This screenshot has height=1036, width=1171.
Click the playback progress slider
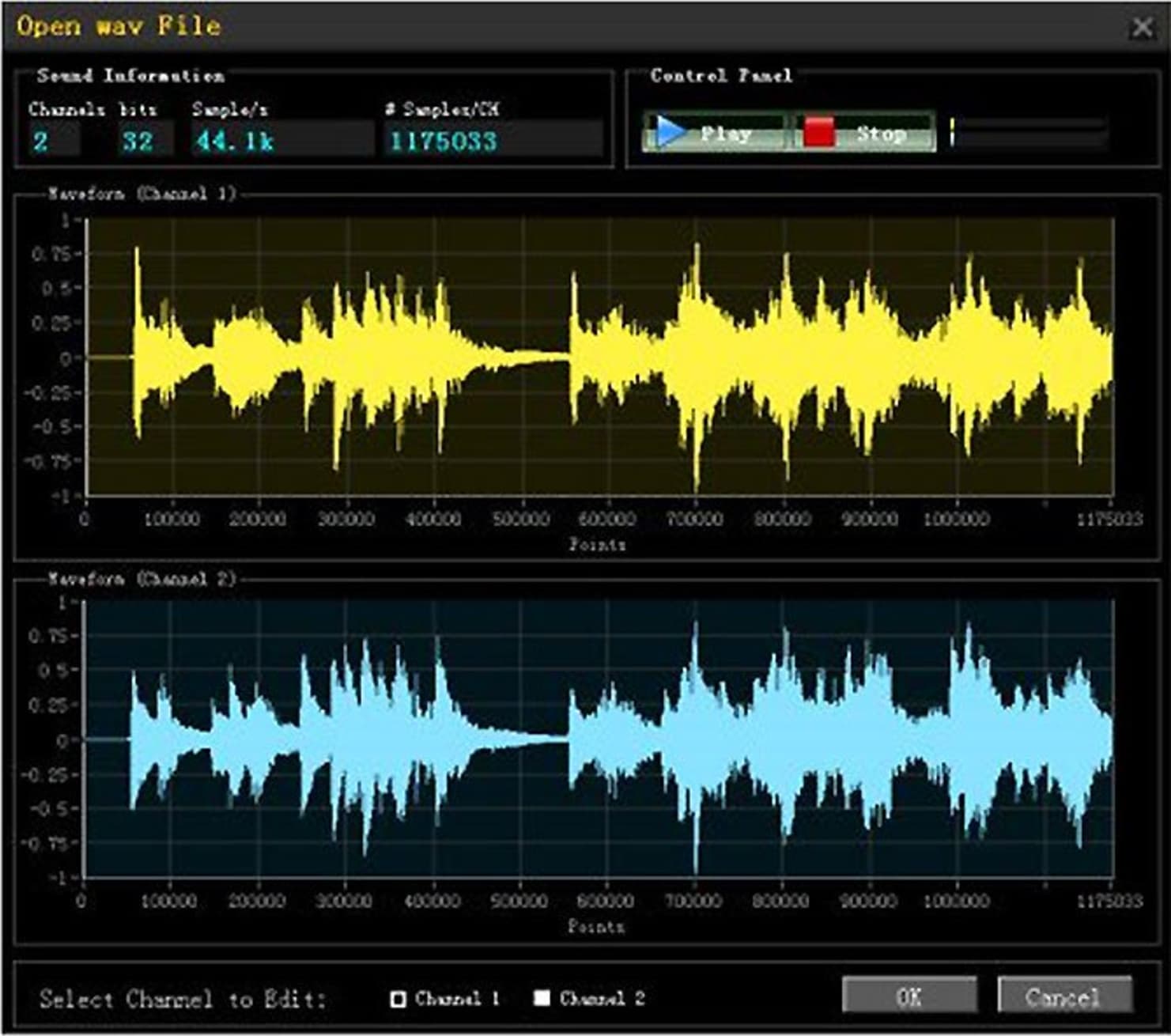tap(1028, 133)
